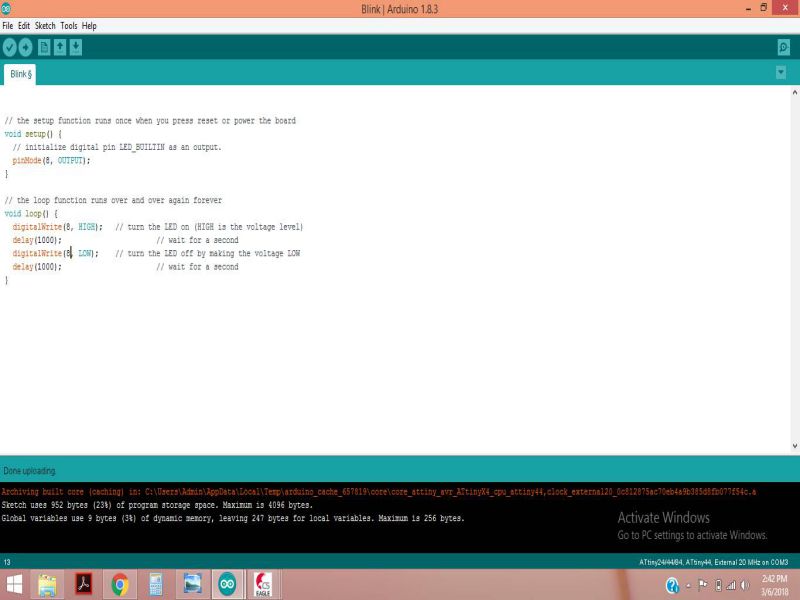Open the File menu
Viewport: 800px width, 600px height.
[x=8, y=26]
